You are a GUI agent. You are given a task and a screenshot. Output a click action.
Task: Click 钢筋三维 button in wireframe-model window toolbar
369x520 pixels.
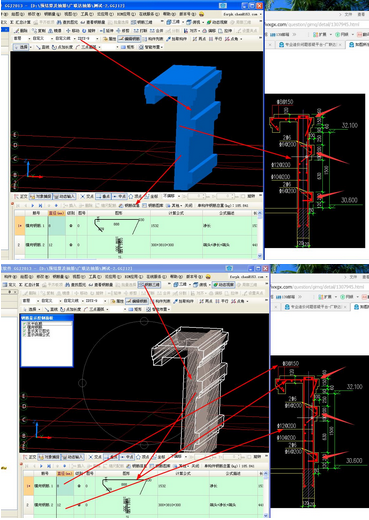coord(149,284)
